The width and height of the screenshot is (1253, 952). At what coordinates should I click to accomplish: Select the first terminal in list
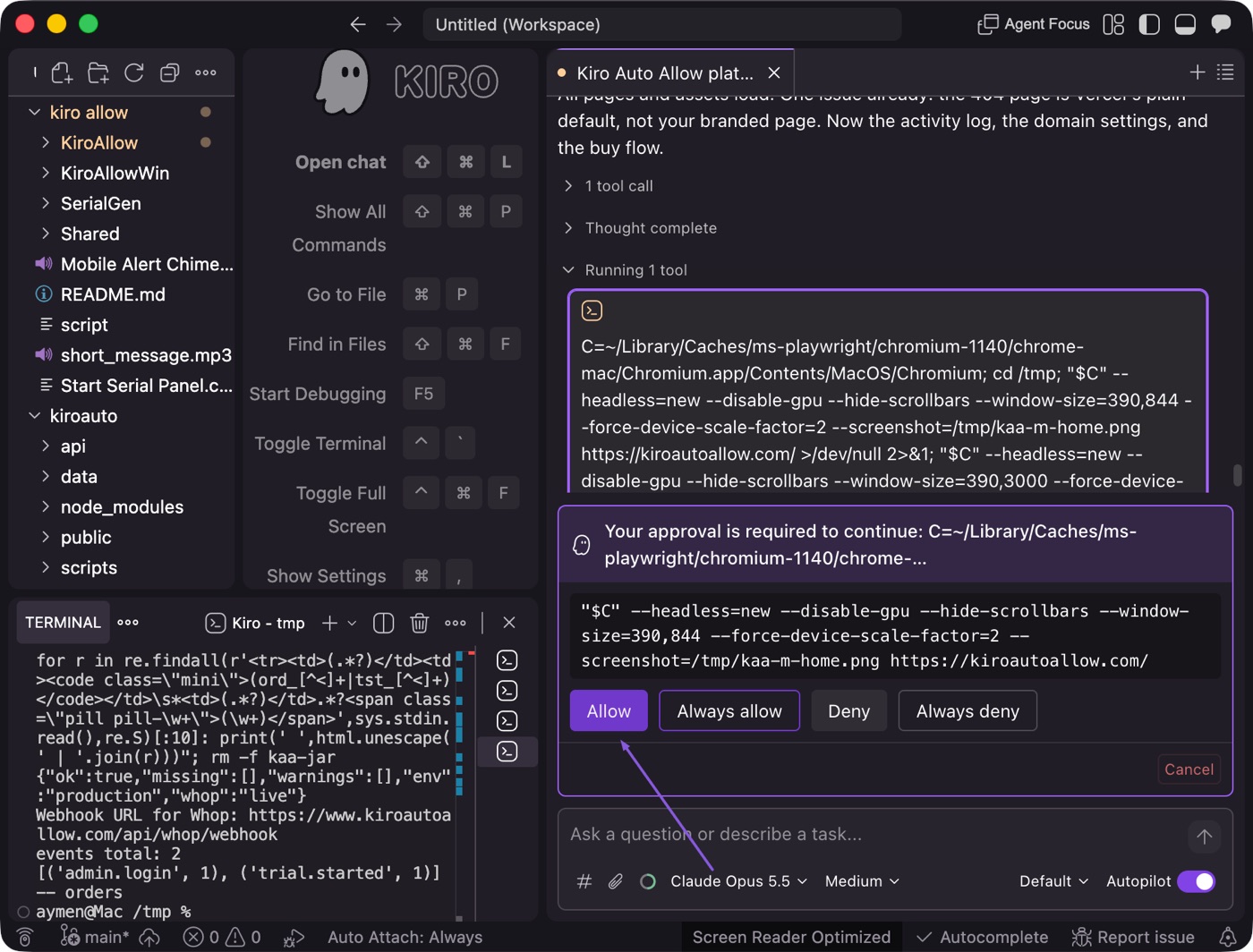tap(507, 660)
